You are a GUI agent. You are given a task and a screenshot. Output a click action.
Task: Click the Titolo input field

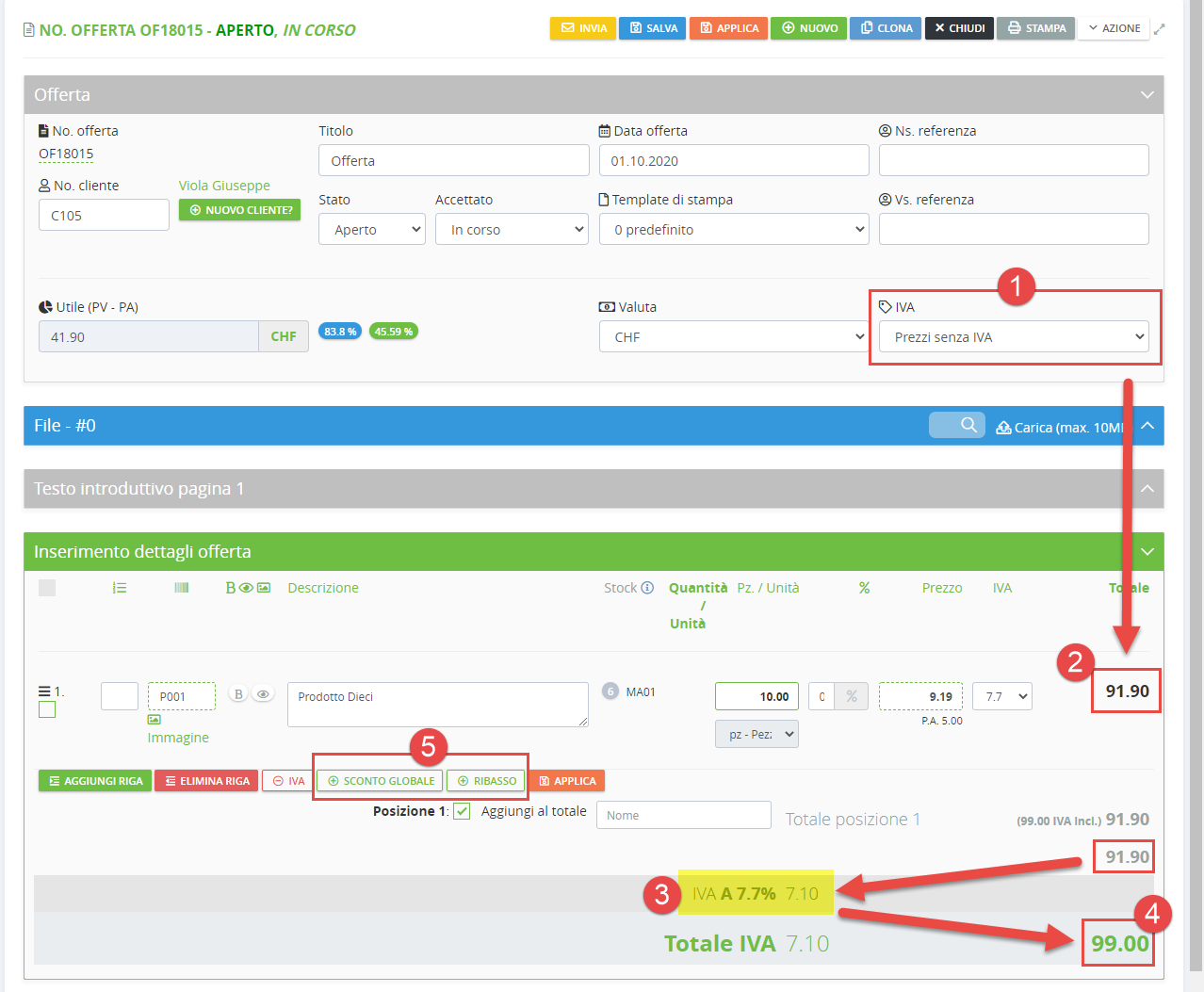point(453,161)
